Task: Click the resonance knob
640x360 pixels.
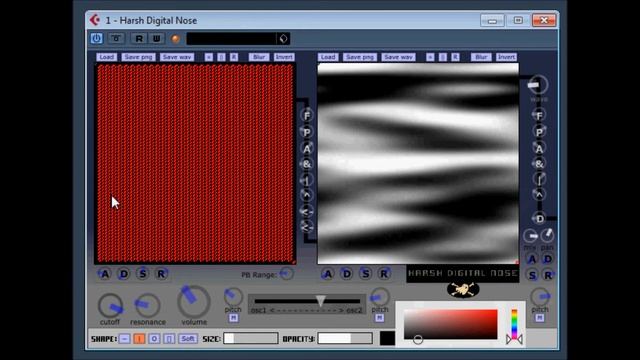Action: (x=148, y=305)
